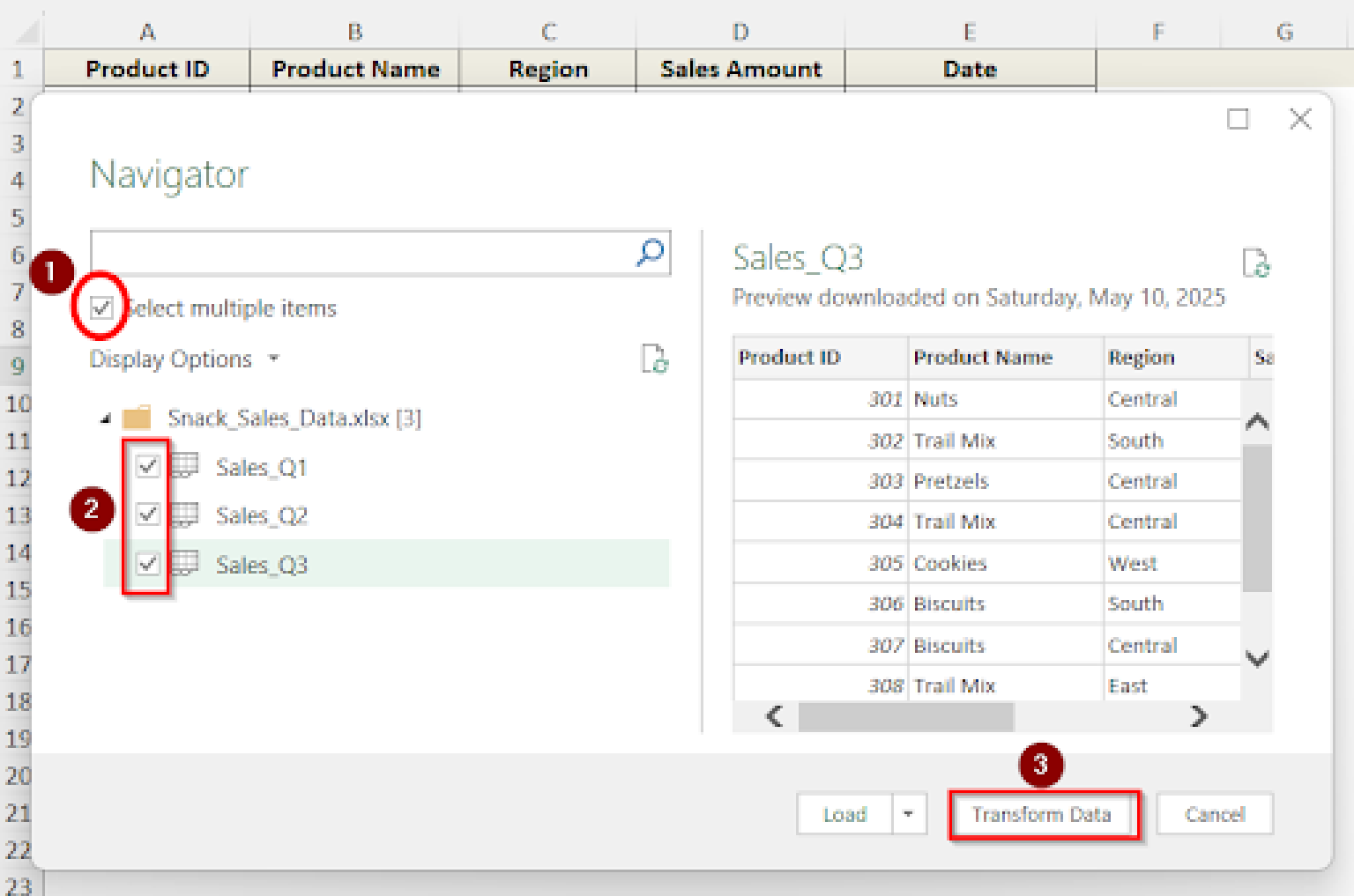
Task: Uncheck the Sales_Q1 checkbox
Action: 147,467
